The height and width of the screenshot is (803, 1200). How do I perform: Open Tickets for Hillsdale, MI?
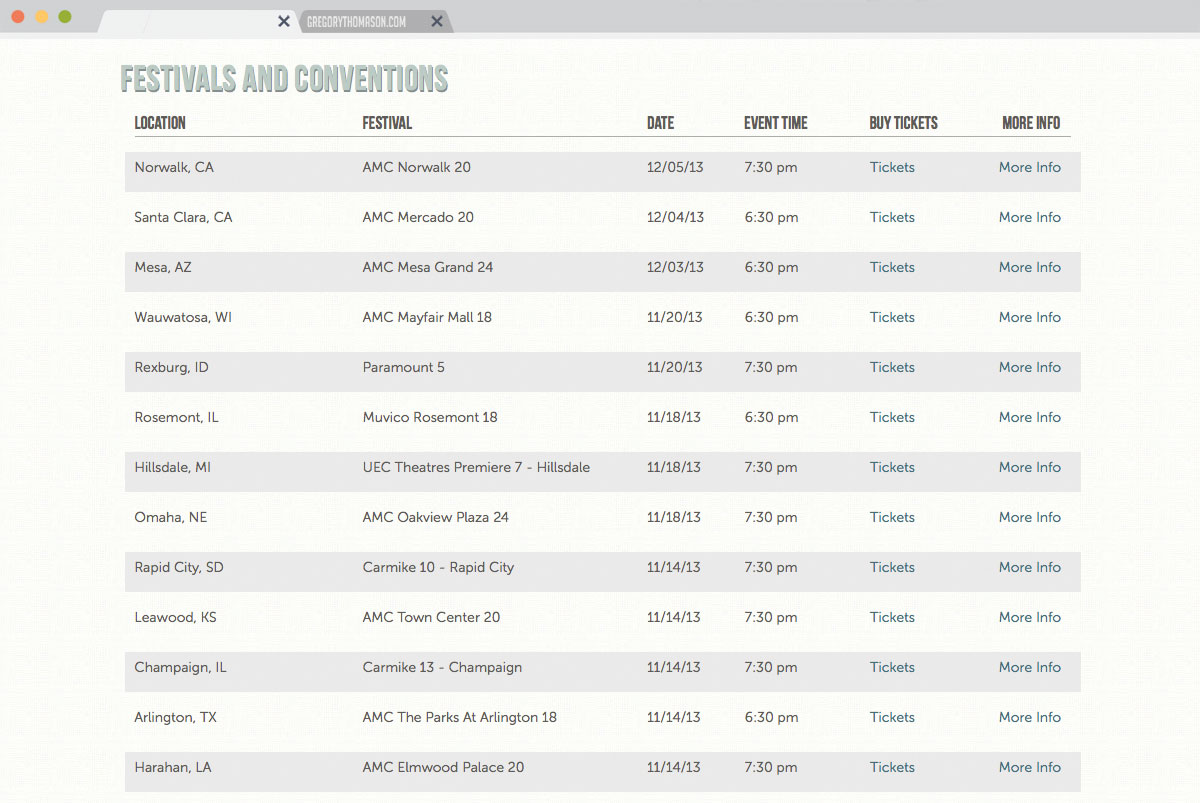[892, 467]
